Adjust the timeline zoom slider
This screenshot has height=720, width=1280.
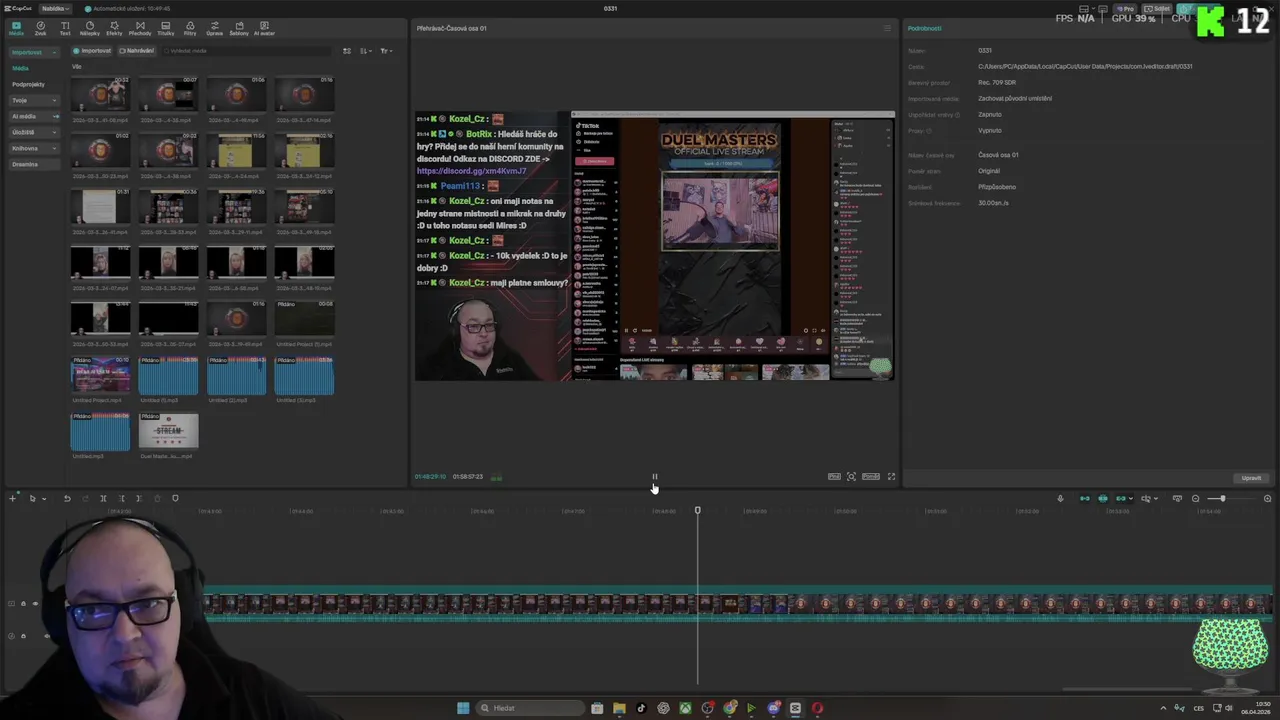tap(1222, 498)
